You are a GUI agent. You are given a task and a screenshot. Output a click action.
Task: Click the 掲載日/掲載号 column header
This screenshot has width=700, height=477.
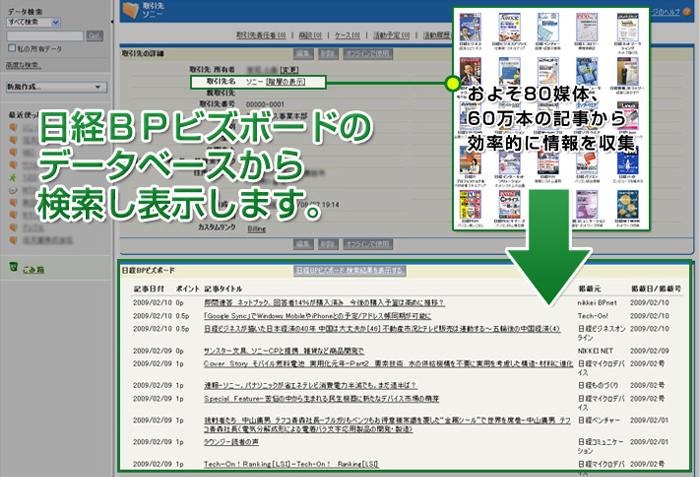[x=656, y=289]
